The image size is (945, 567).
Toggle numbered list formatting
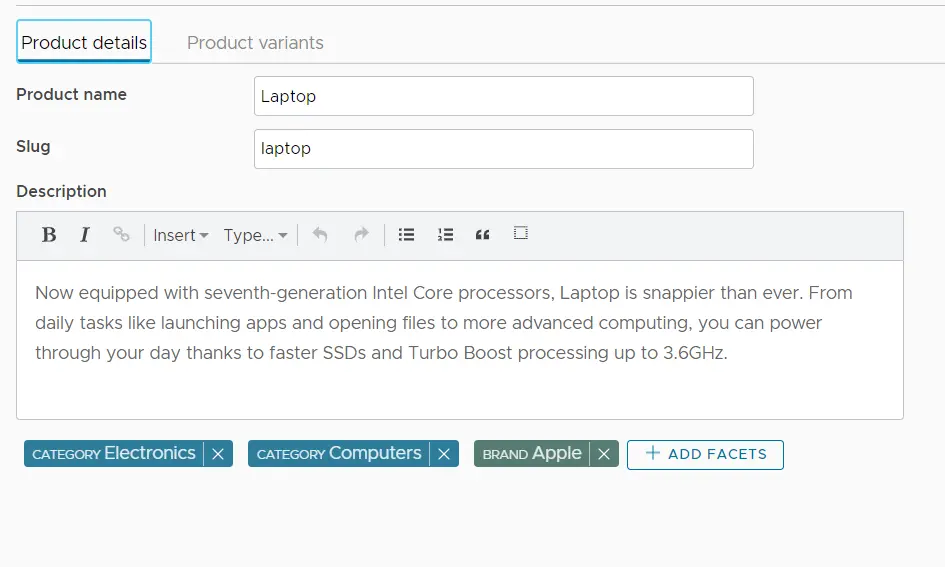[445, 234]
